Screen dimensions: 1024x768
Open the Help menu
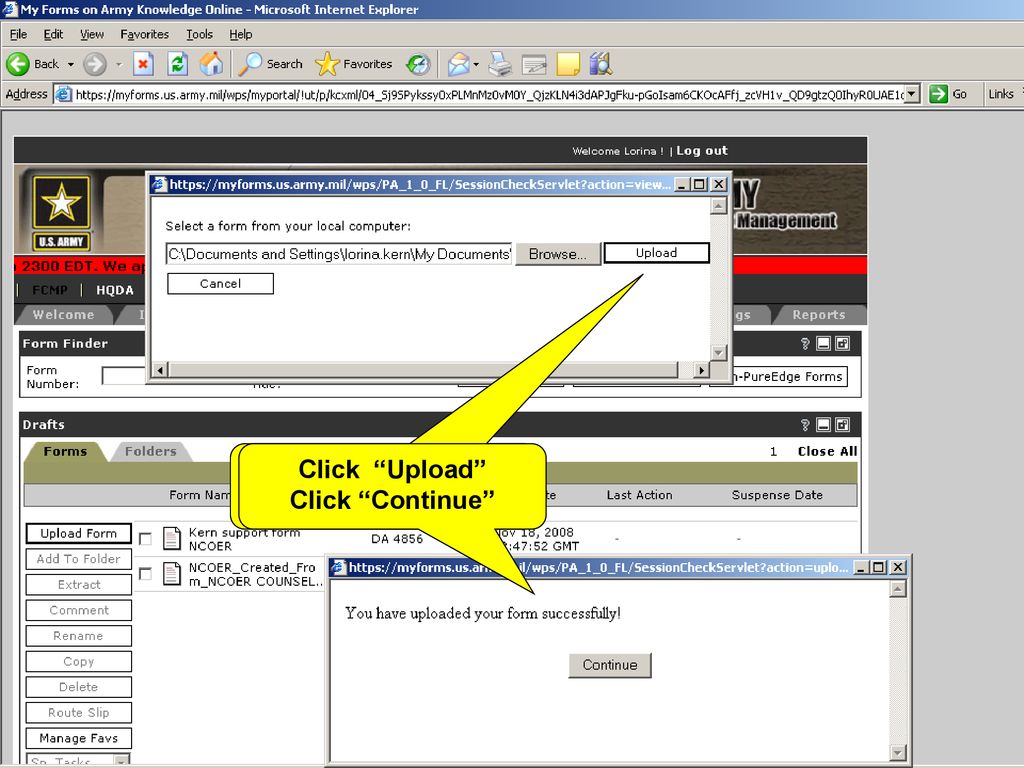point(240,34)
